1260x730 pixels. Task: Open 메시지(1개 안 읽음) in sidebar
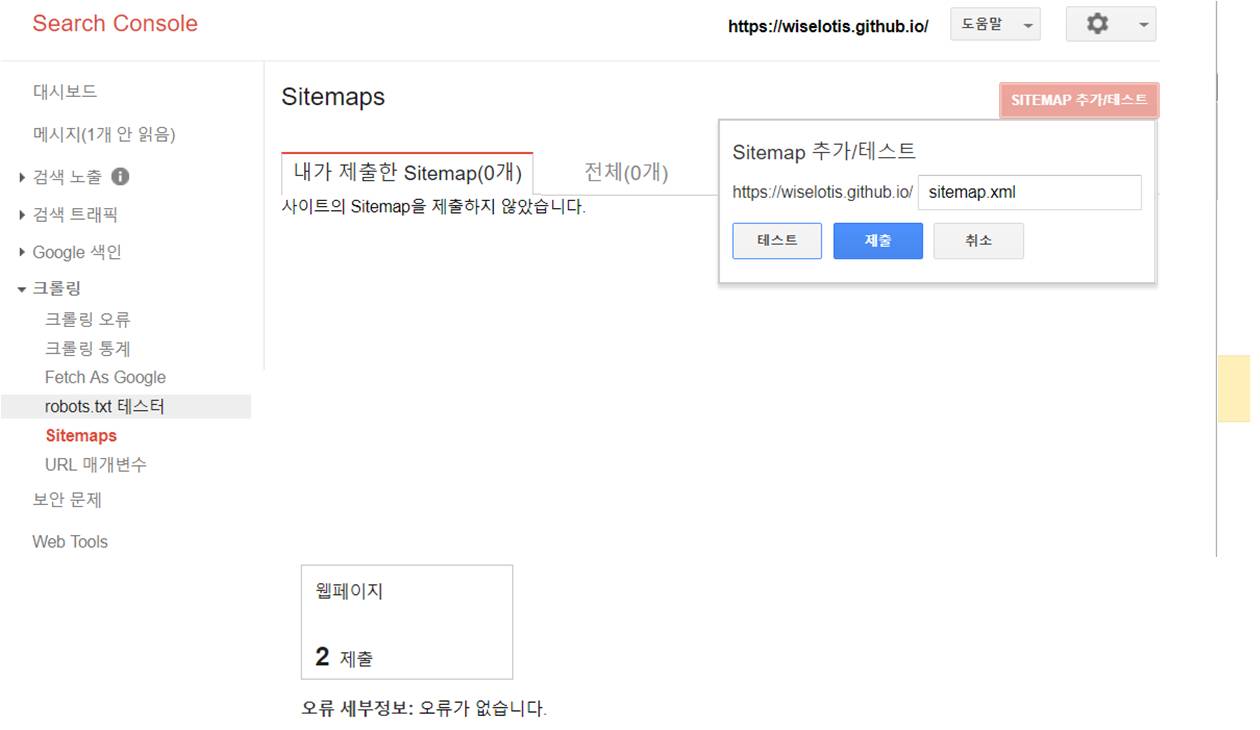point(104,134)
